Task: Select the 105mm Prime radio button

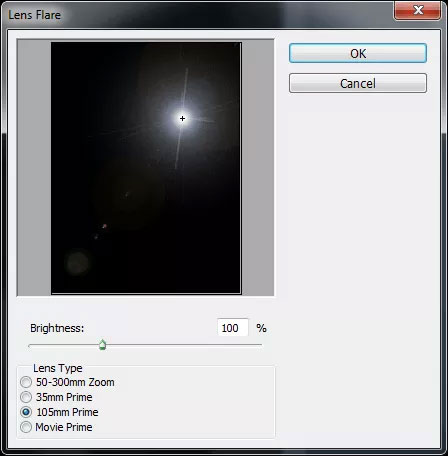Action: coord(26,412)
